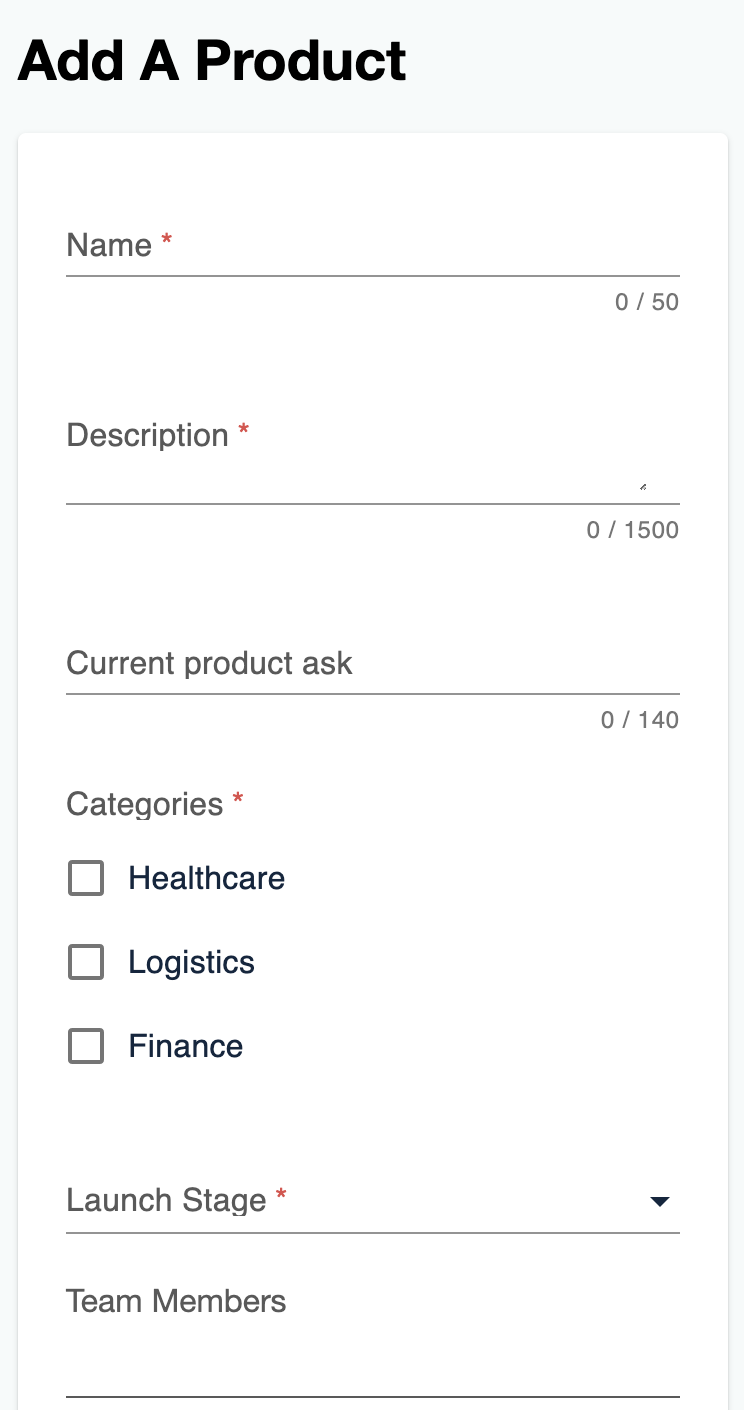The height and width of the screenshot is (1410, 744).
Task: Click the Finance category label text
Action: (186, 1047)
